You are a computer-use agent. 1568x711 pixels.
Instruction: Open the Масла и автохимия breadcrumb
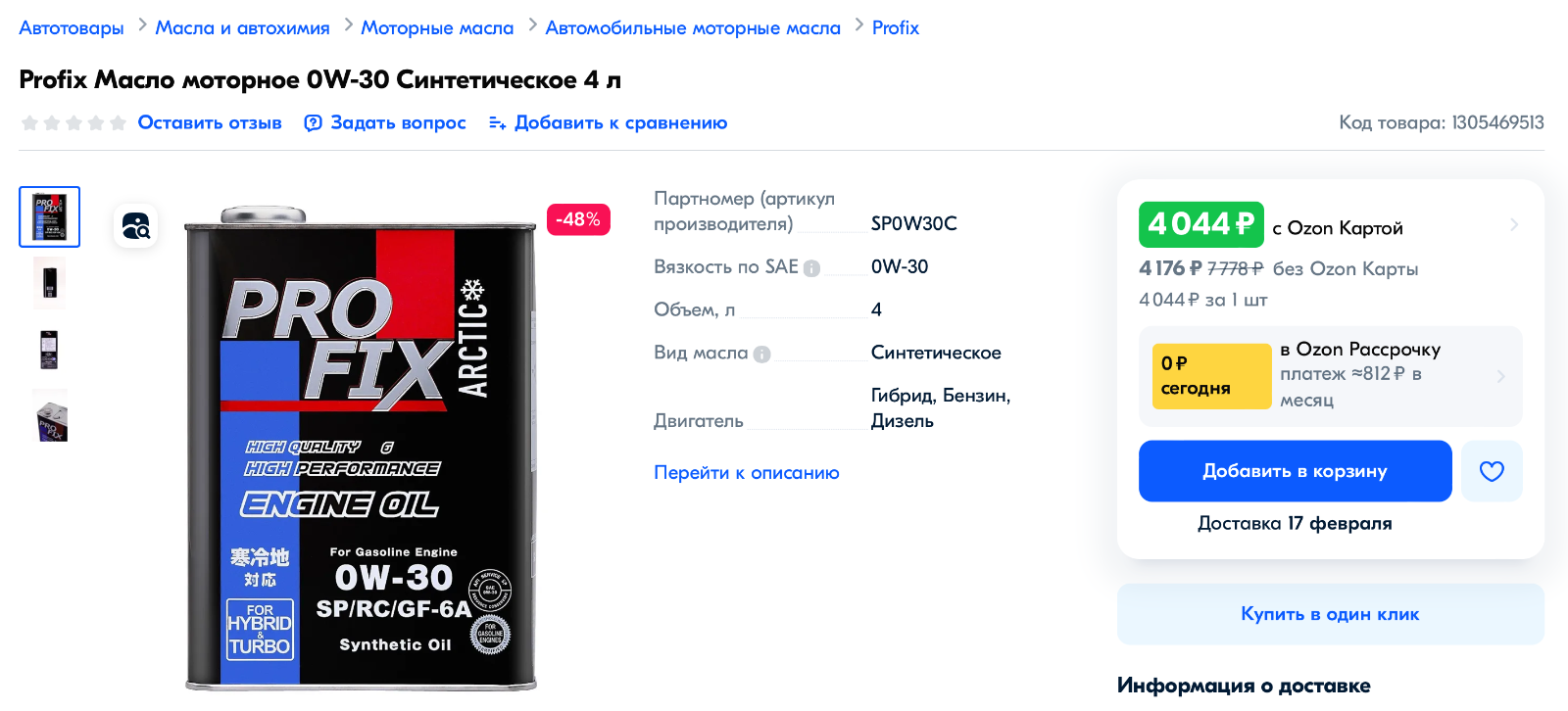coord(242,28)
